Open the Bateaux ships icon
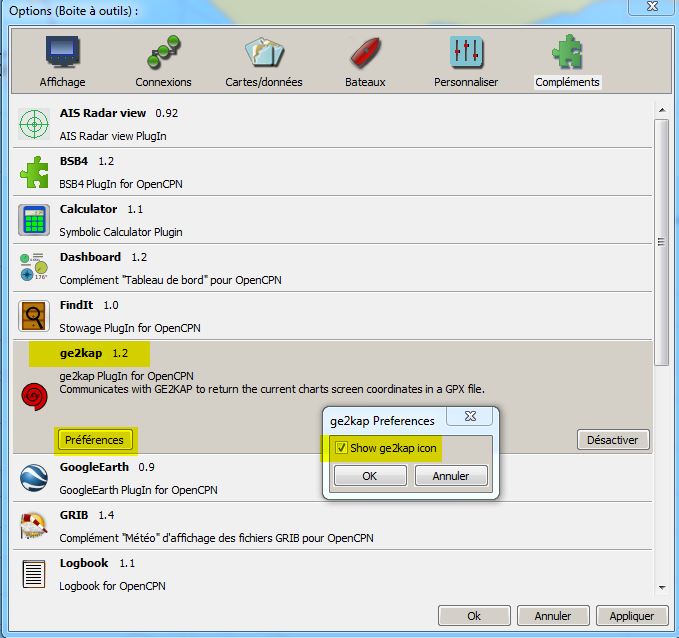 [x=365, y=52]
